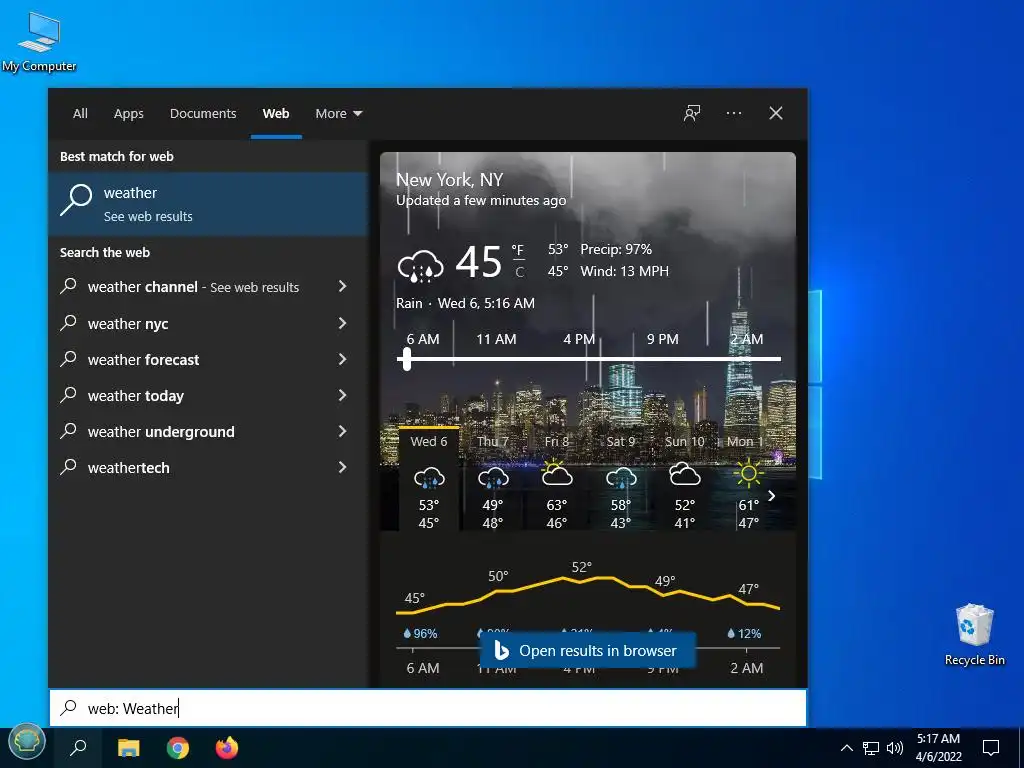Open notification center icon
1024x768 pixels.
991,748
